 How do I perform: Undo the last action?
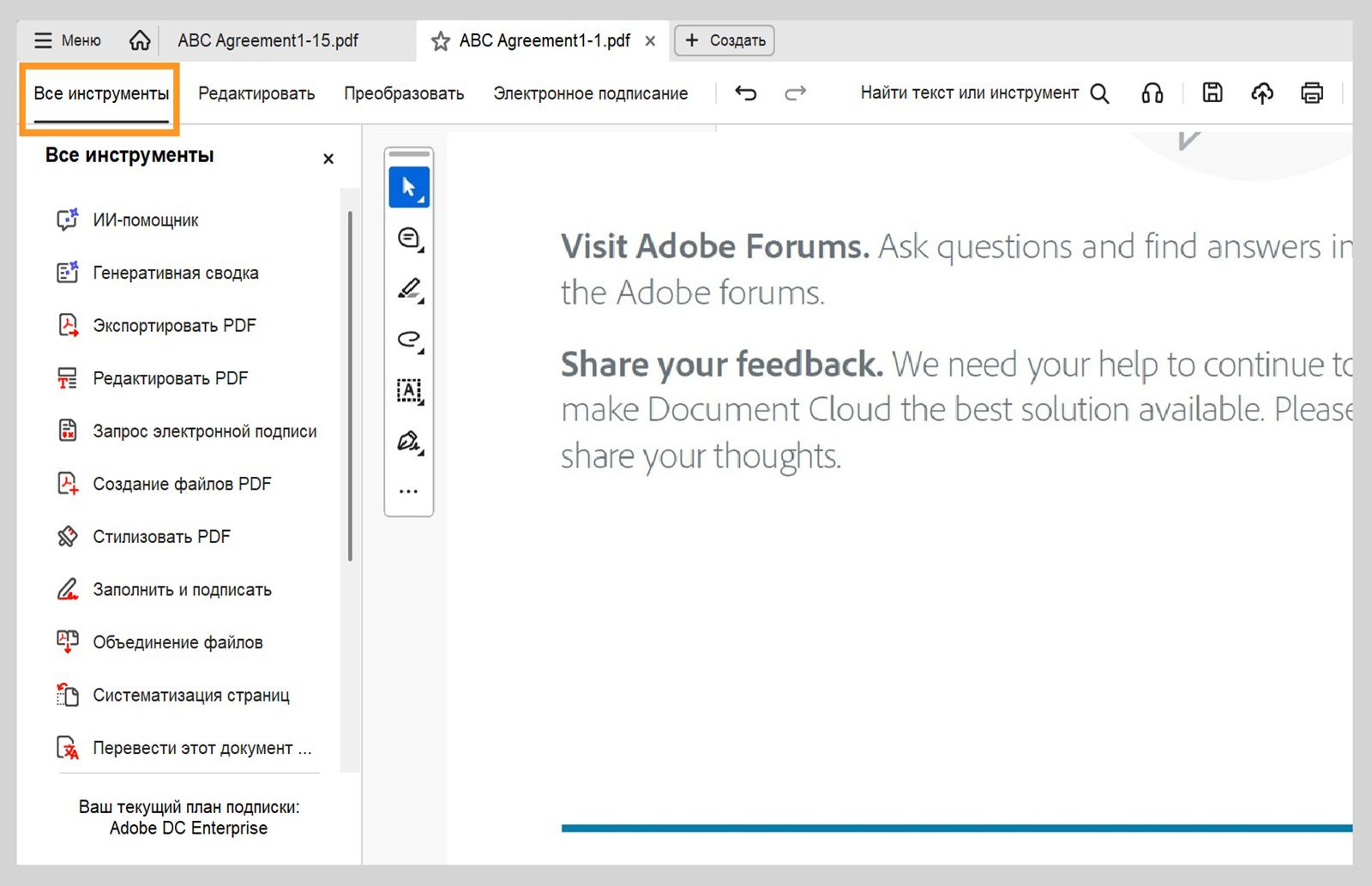[x=746, y=93]
